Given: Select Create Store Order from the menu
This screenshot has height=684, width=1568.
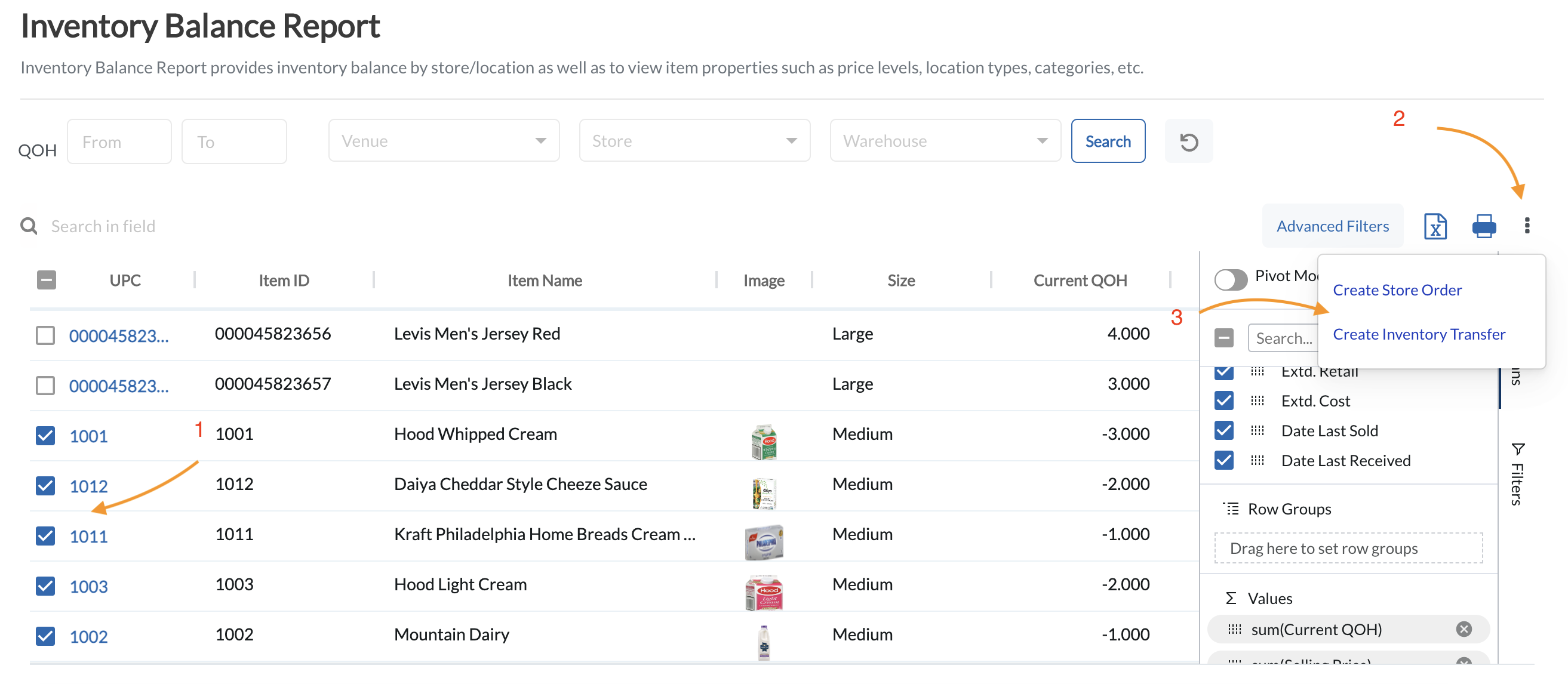Looking at the screenshot, I should point(1397,289).
